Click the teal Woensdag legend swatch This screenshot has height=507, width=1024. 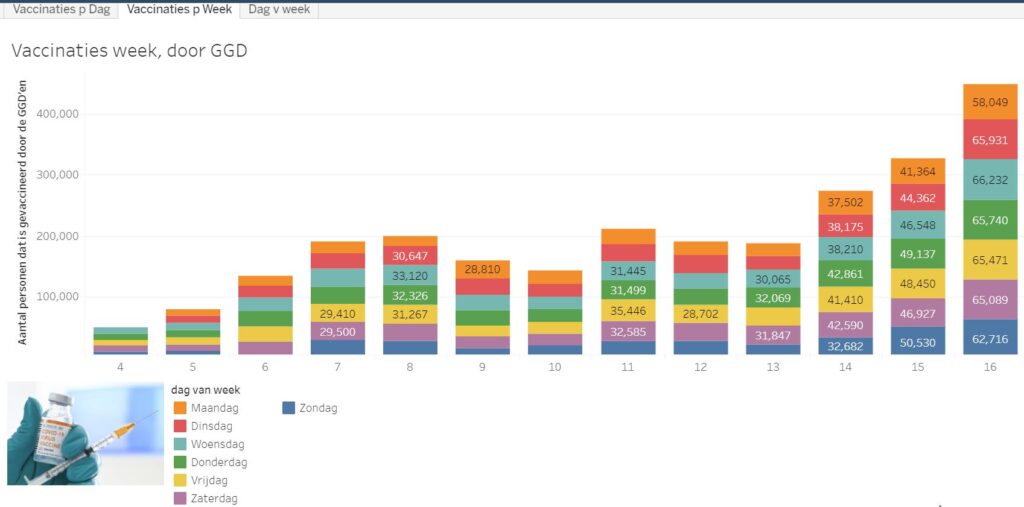[x=180, y=444]
